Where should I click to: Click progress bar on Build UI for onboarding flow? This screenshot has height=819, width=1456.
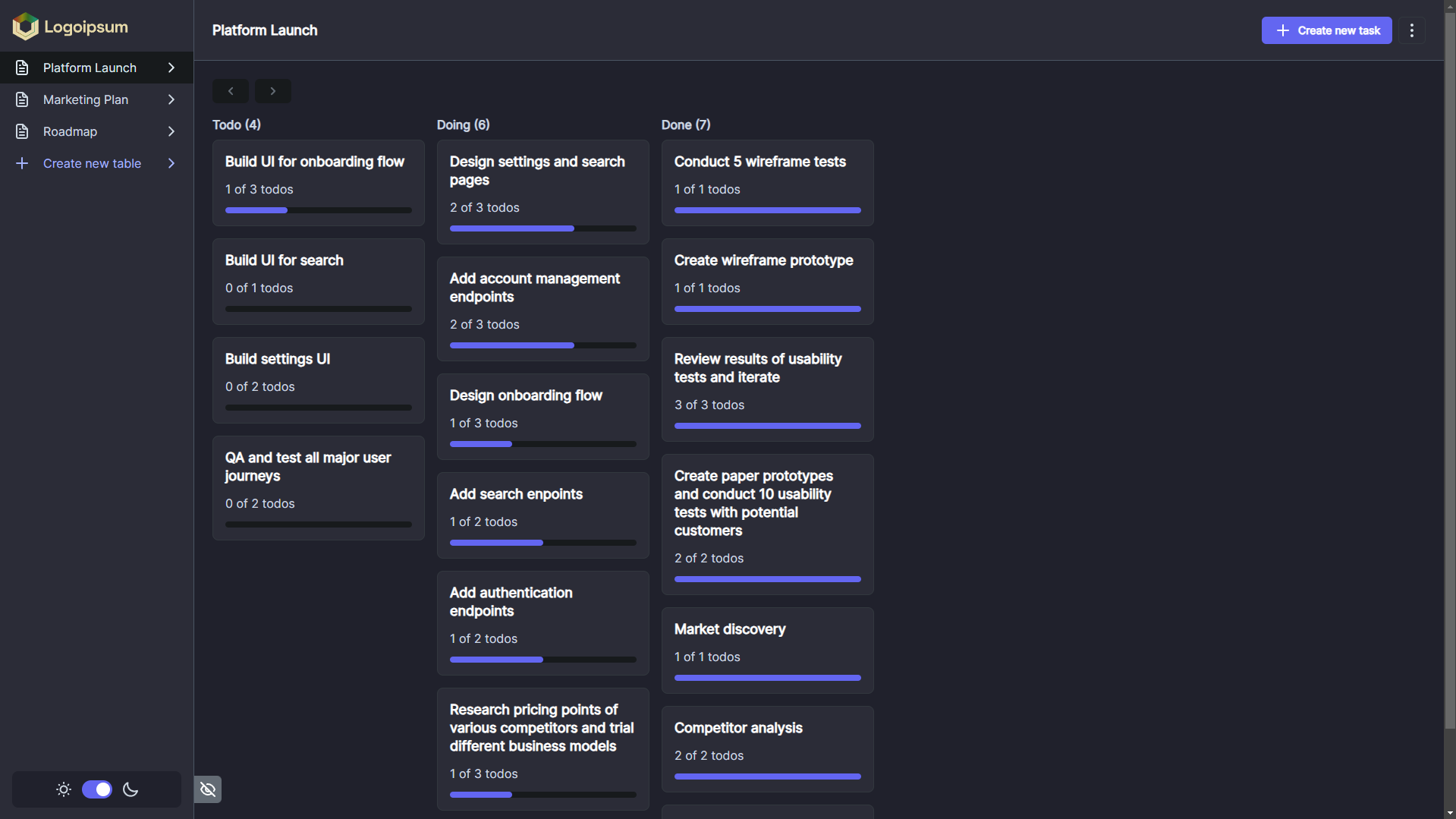click(319, 210)
